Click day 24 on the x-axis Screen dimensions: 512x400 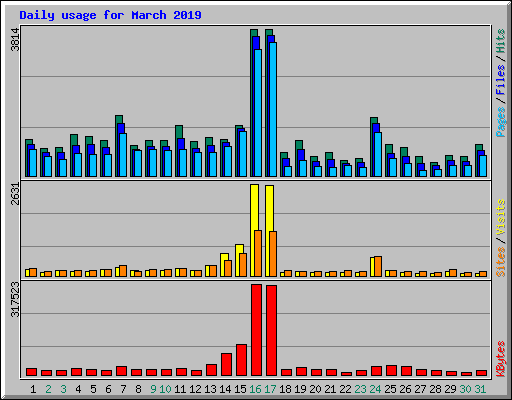[375, 389]
